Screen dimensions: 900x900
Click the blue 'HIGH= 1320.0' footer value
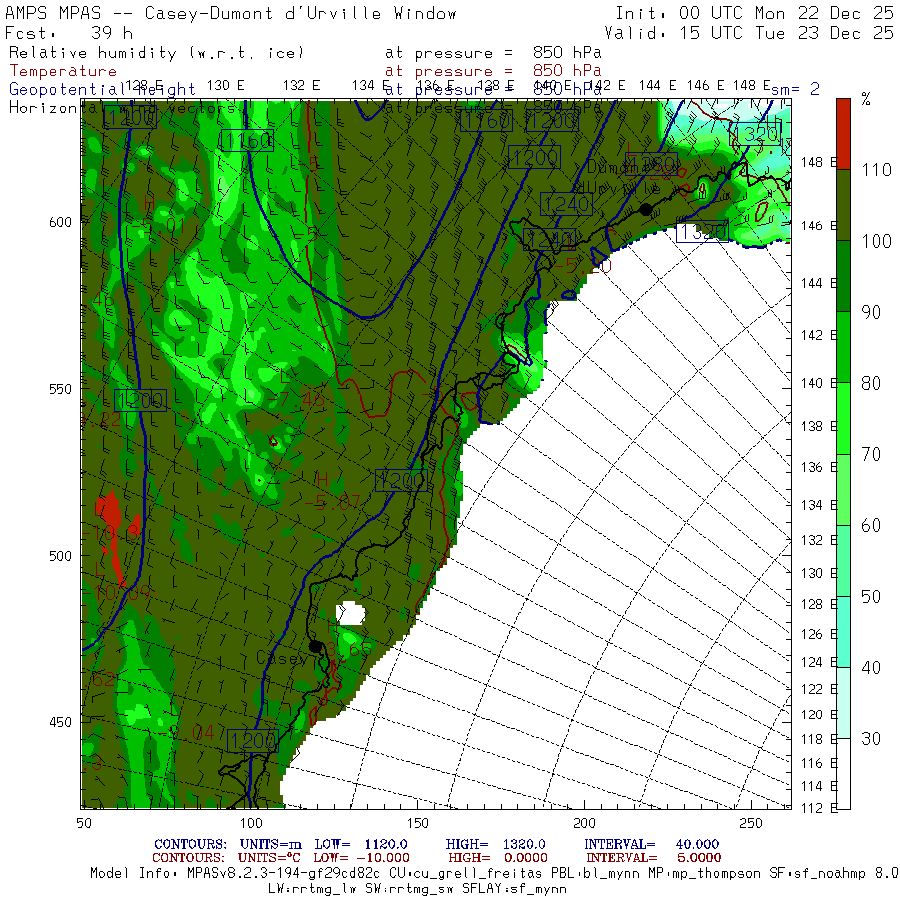click(496, 844)
